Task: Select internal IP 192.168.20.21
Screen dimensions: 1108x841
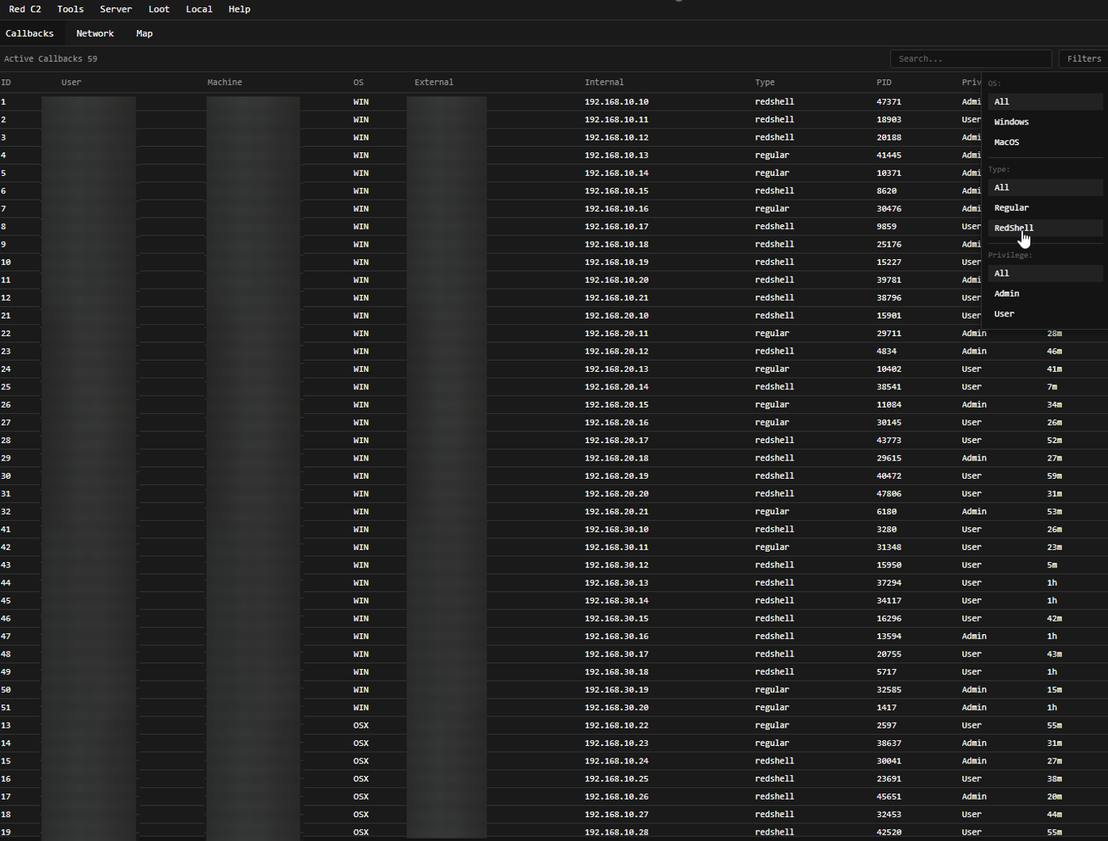Action: point(616,512)
